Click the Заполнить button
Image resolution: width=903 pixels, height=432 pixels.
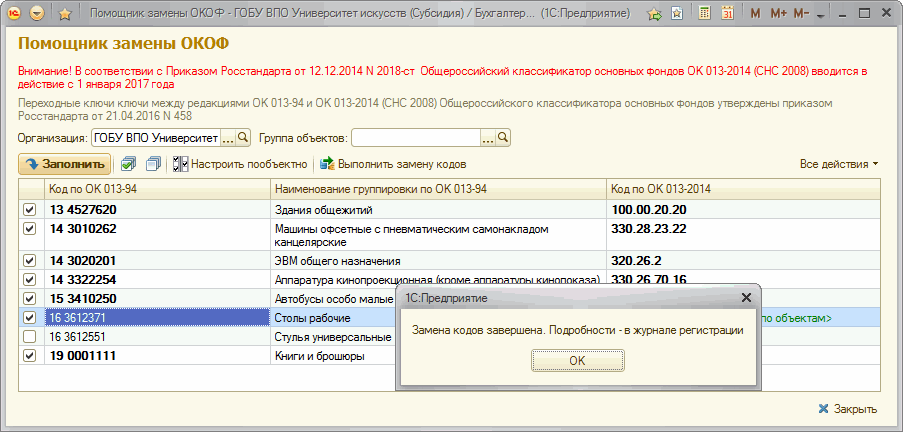(64, 164)
